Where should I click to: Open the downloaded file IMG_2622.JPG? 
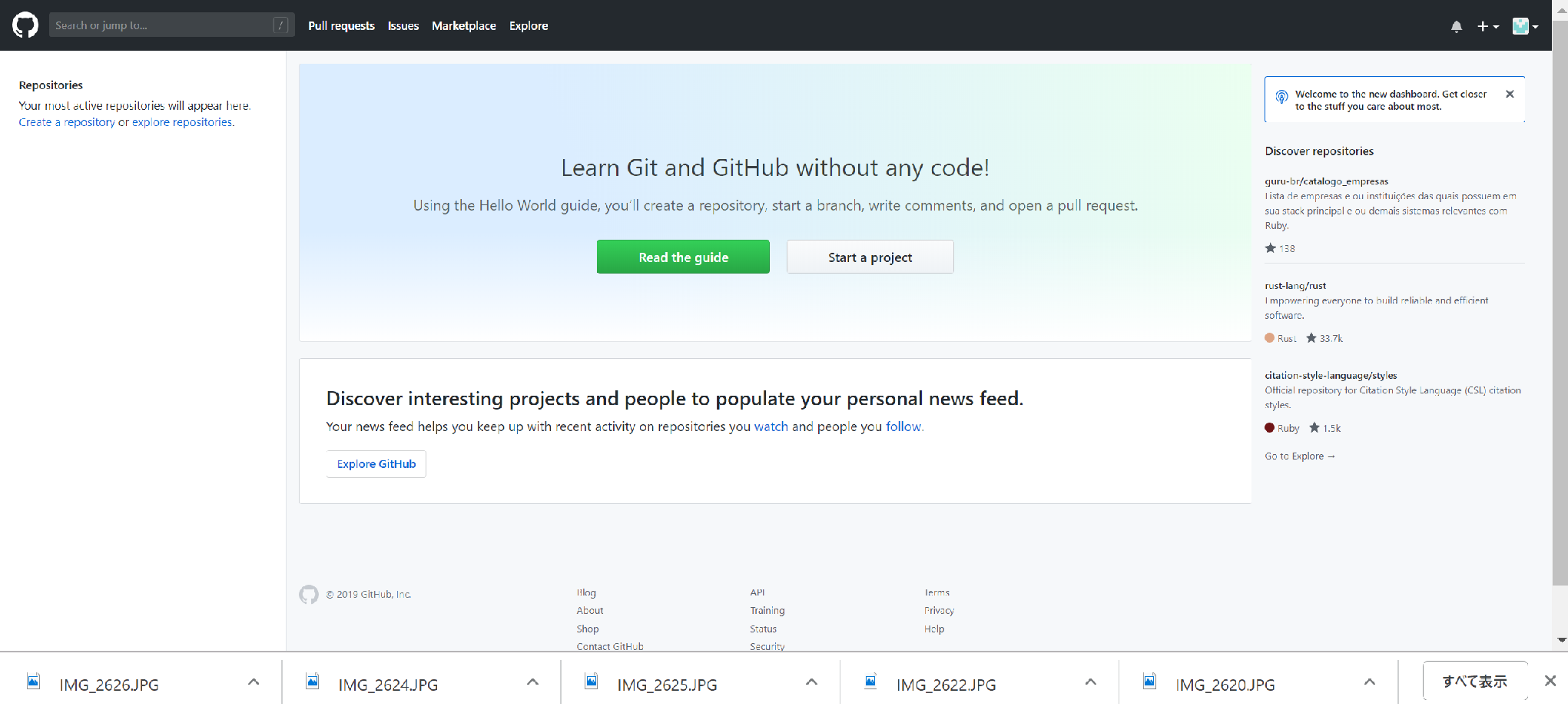946,685
